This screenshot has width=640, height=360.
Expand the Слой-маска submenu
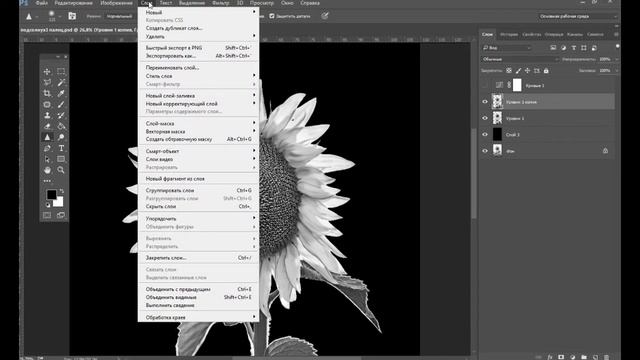[x=198, y=123]
